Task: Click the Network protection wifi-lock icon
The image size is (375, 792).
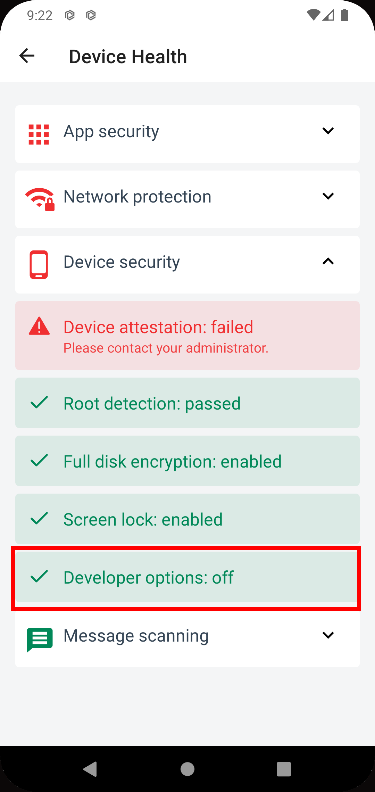Action: 39,199
